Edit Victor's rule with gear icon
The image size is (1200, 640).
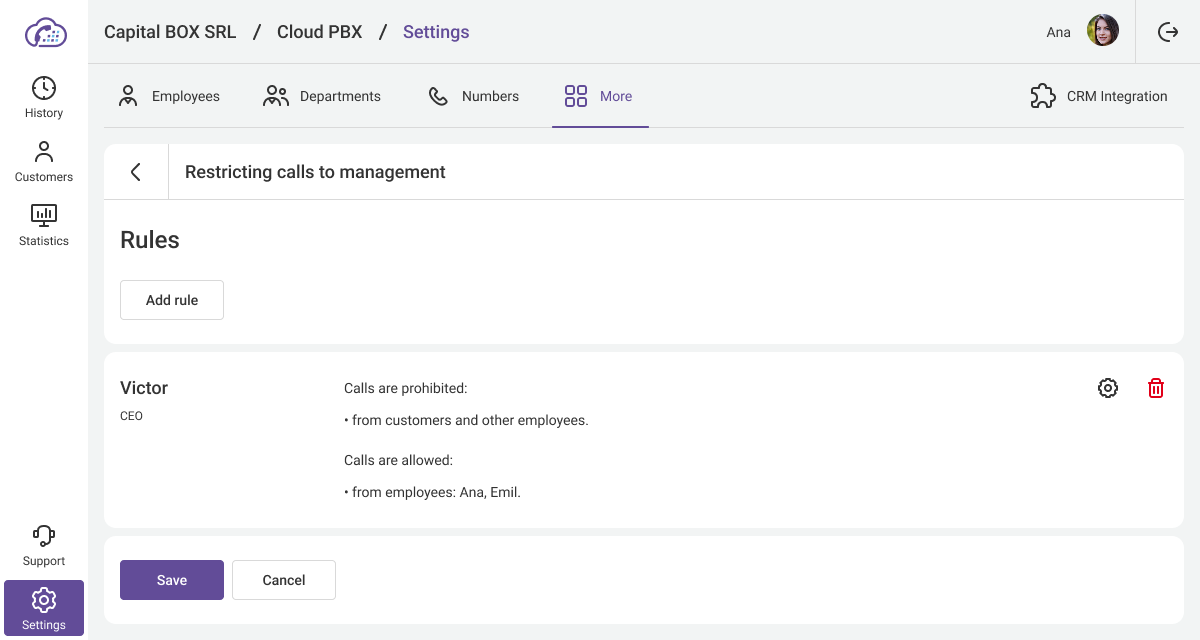[1108, 388]
